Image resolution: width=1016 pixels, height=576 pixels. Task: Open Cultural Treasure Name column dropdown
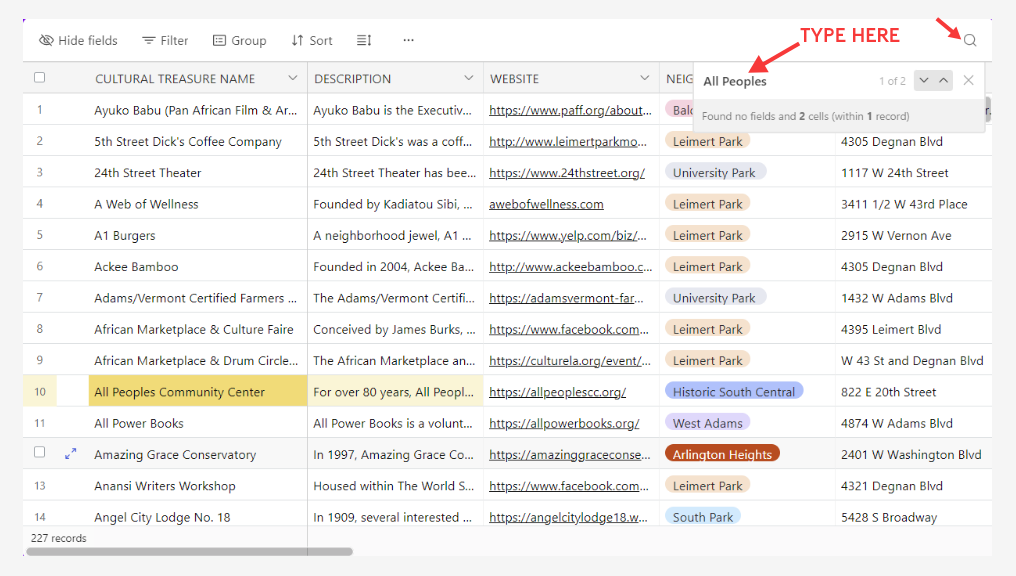293,78
